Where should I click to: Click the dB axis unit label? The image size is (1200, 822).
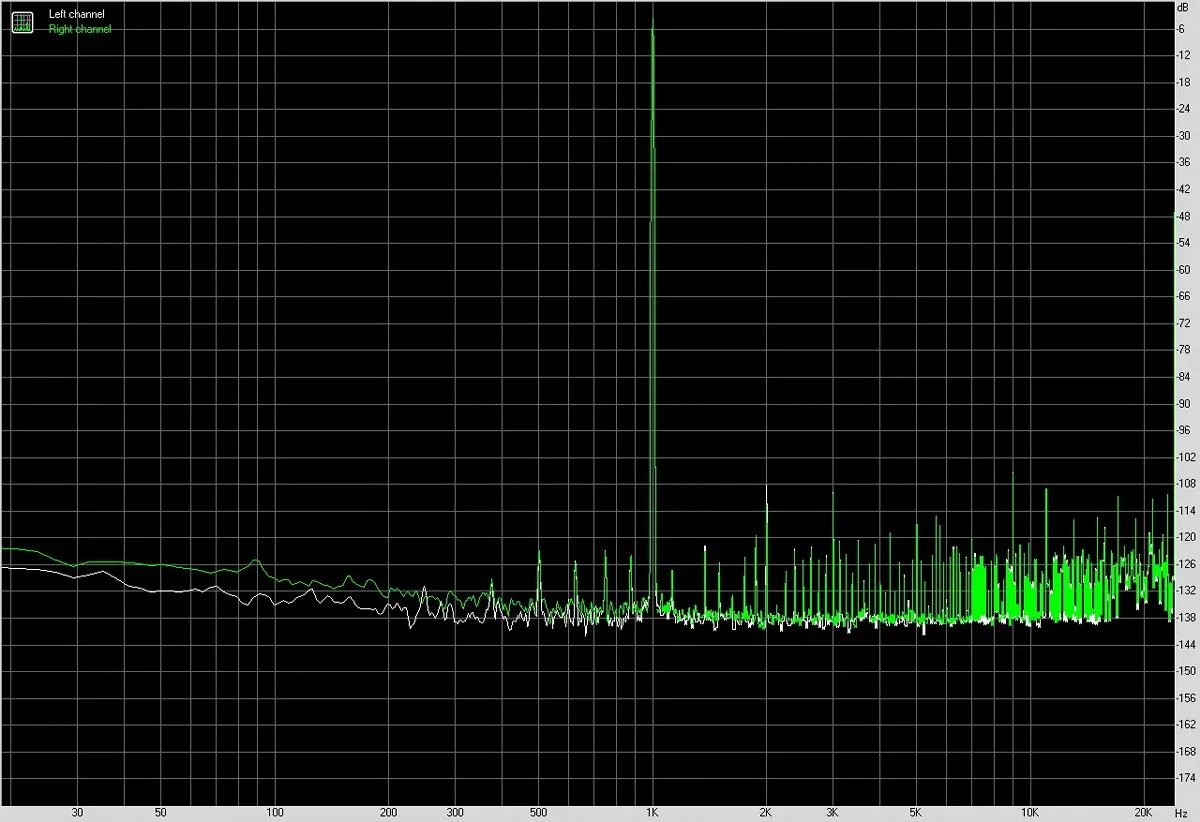coord(1183,6)
